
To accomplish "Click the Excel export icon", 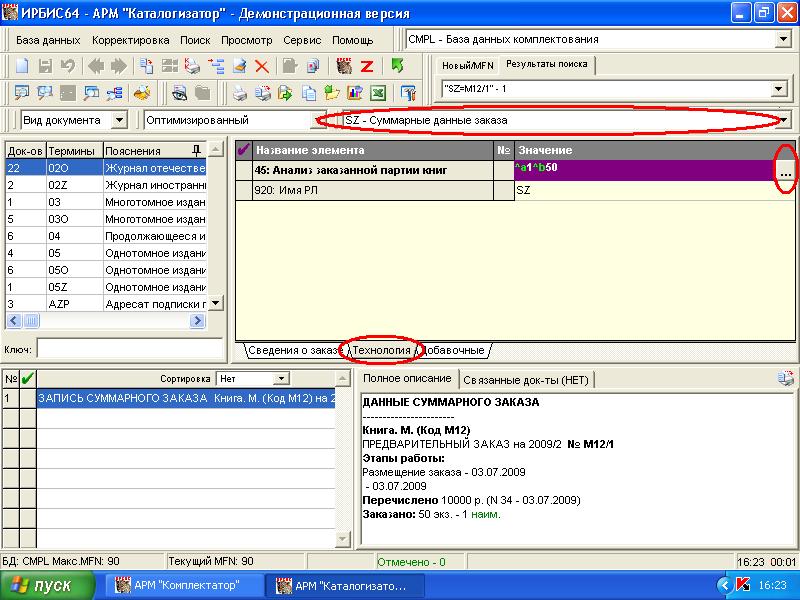I will tap(378, 93).
